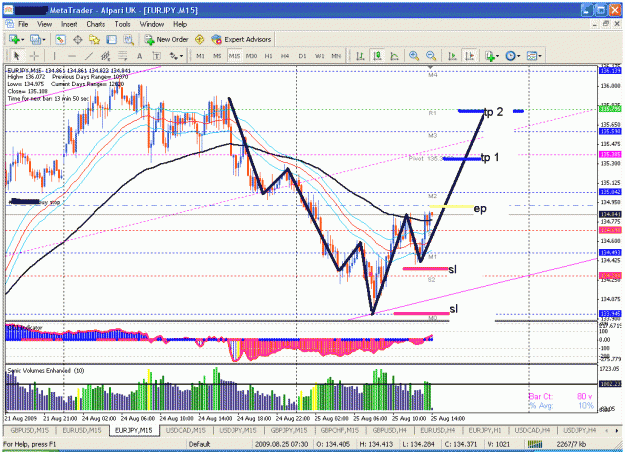Expand the New Chart dropdown arrow

click(x=23, y=39)
